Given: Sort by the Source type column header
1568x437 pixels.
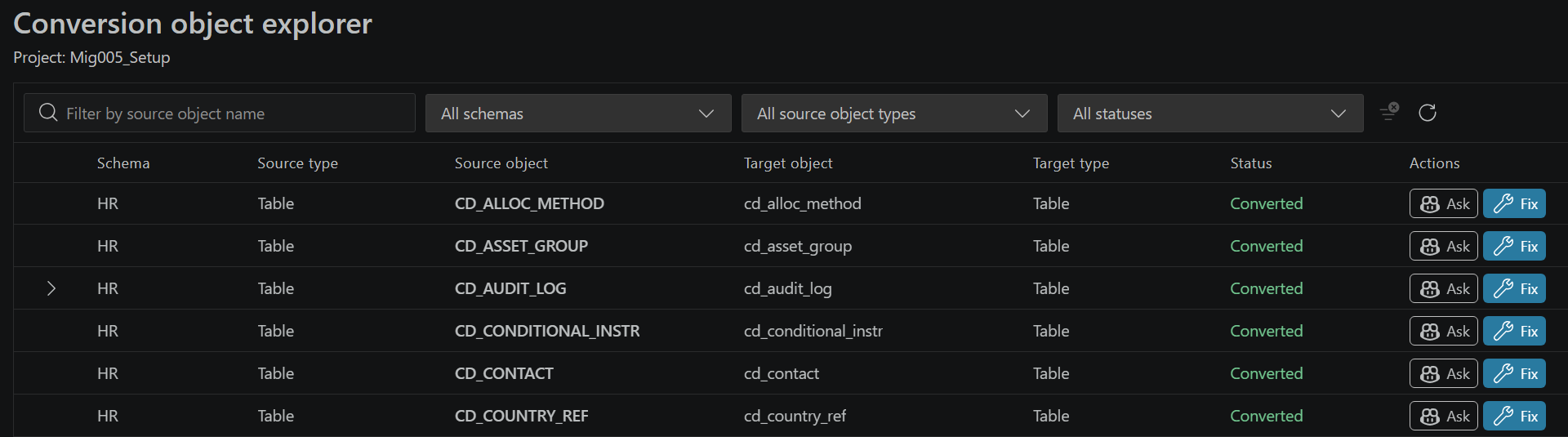Looking at the screenshot, I should (297, 163).
